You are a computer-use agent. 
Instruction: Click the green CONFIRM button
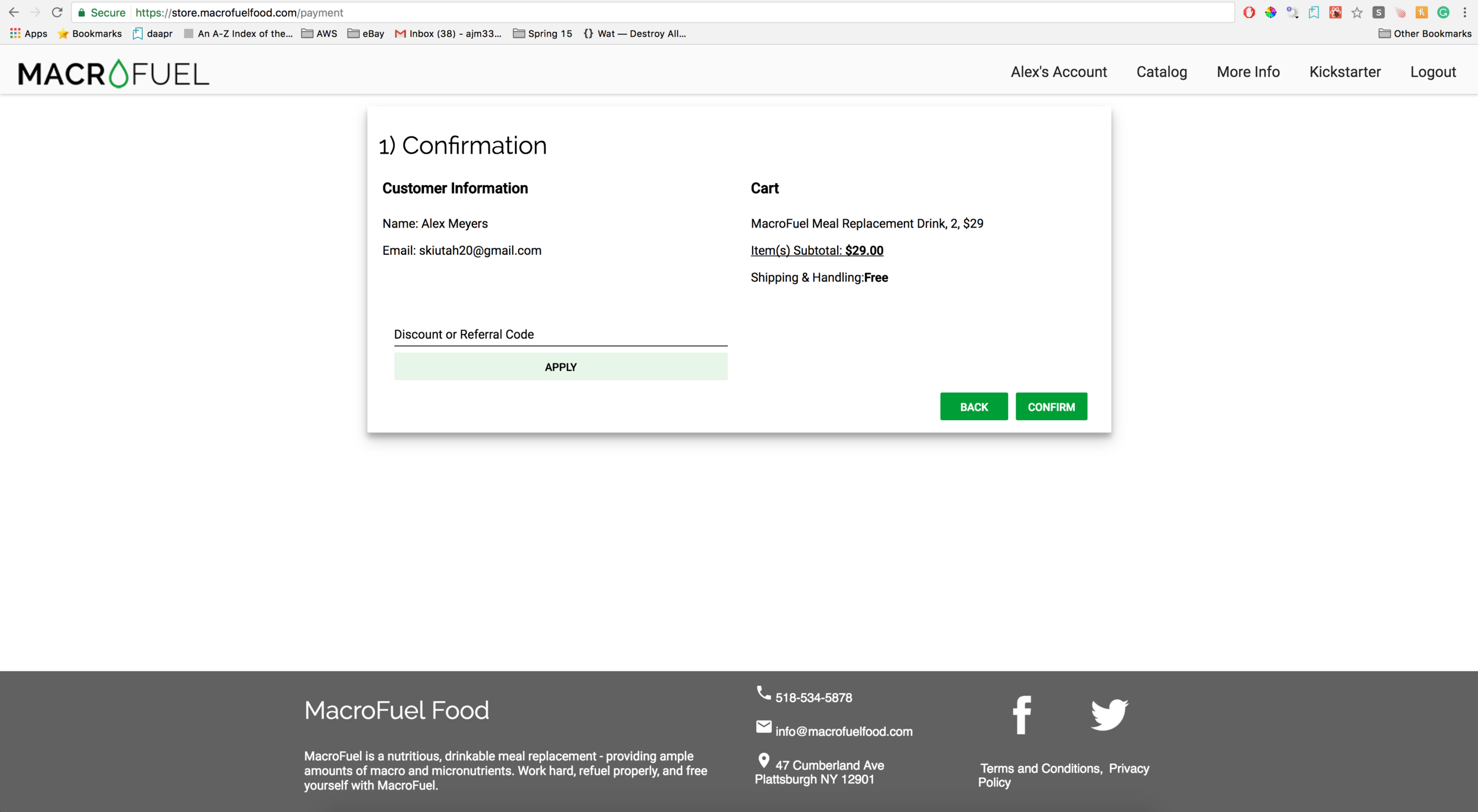(1051, 407)
